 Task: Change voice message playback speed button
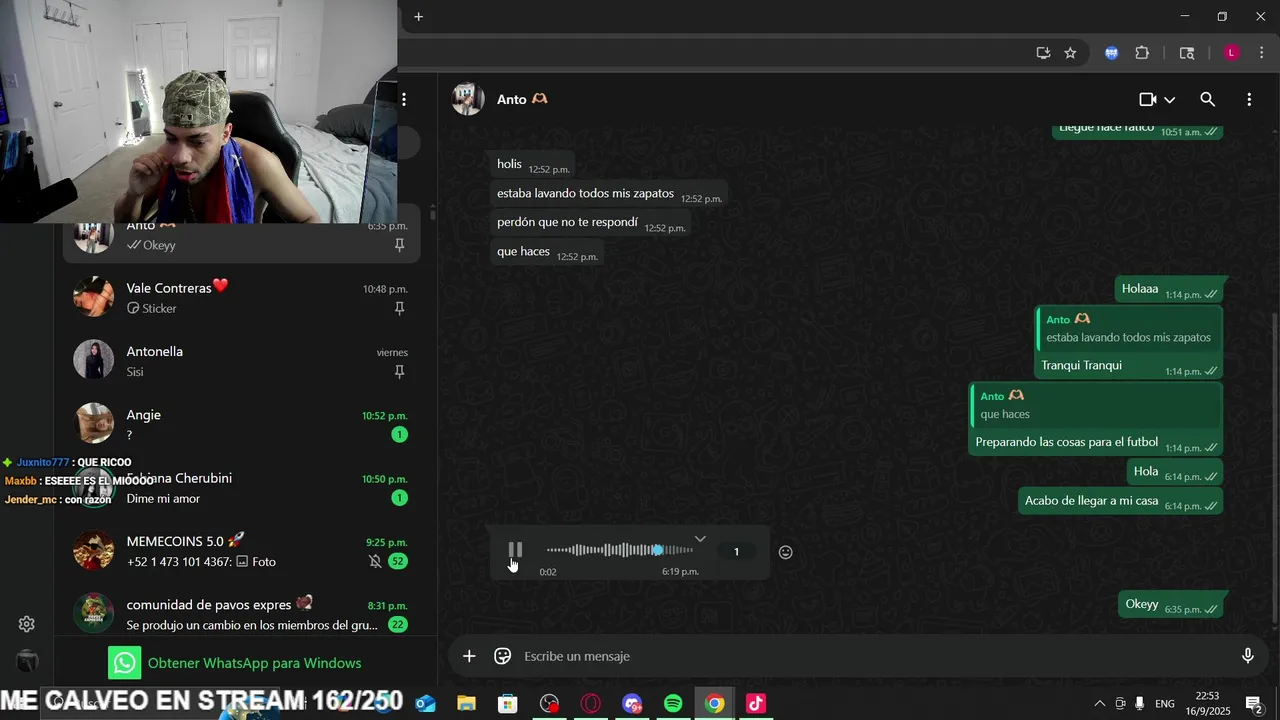point(736,552)
